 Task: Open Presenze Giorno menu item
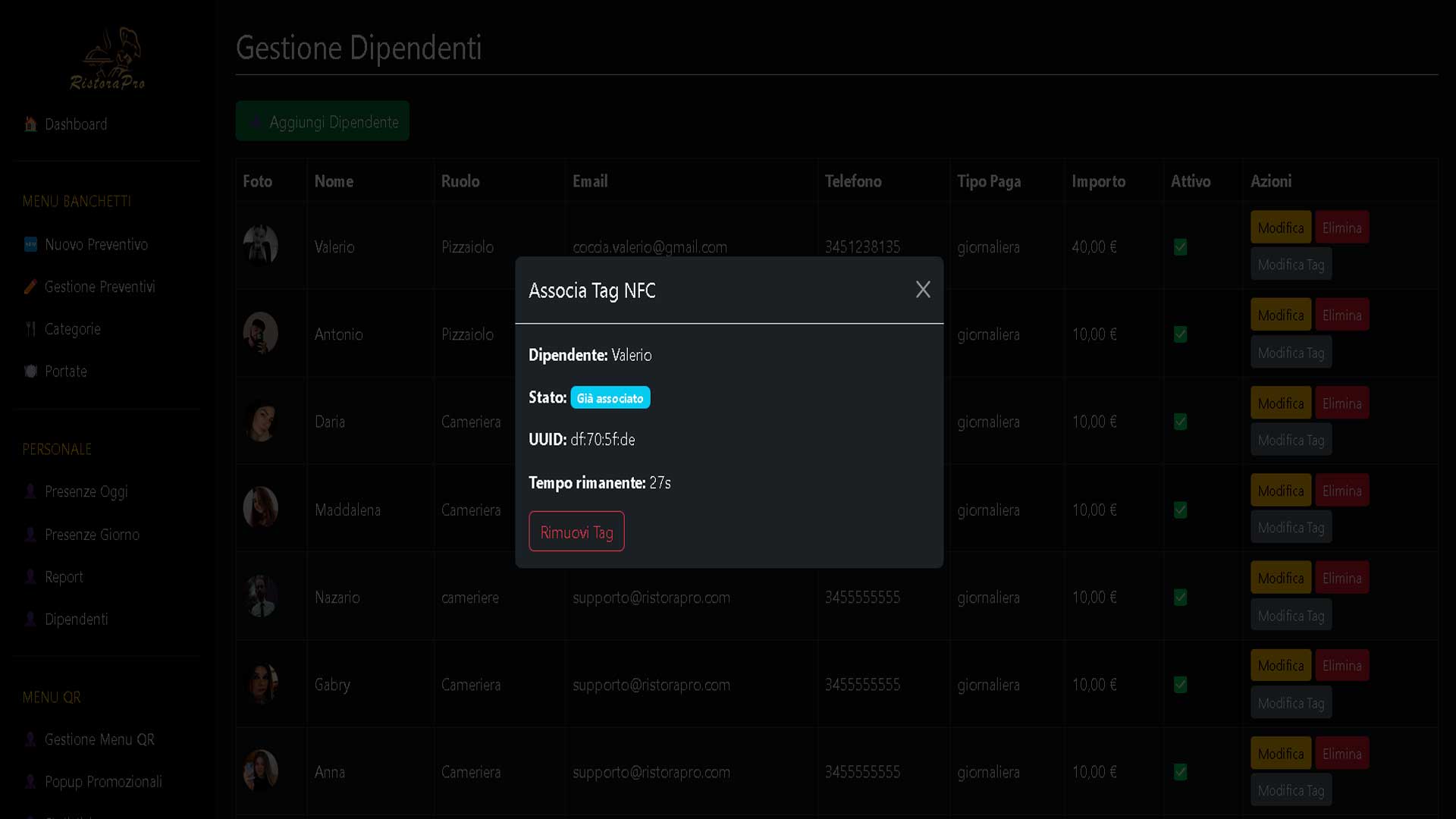point(93,535)
